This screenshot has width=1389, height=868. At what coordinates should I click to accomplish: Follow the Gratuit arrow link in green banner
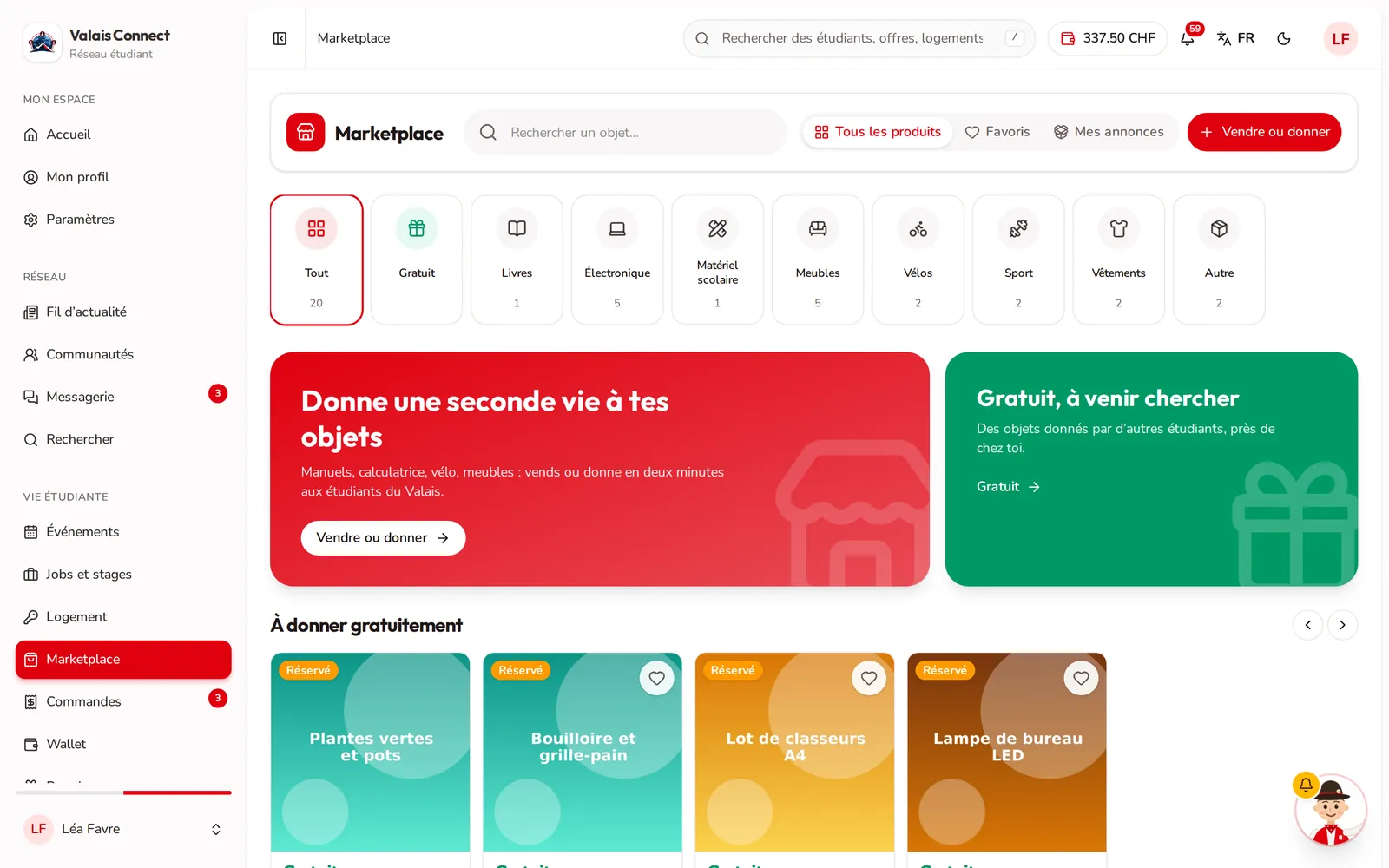(1008, 487)
